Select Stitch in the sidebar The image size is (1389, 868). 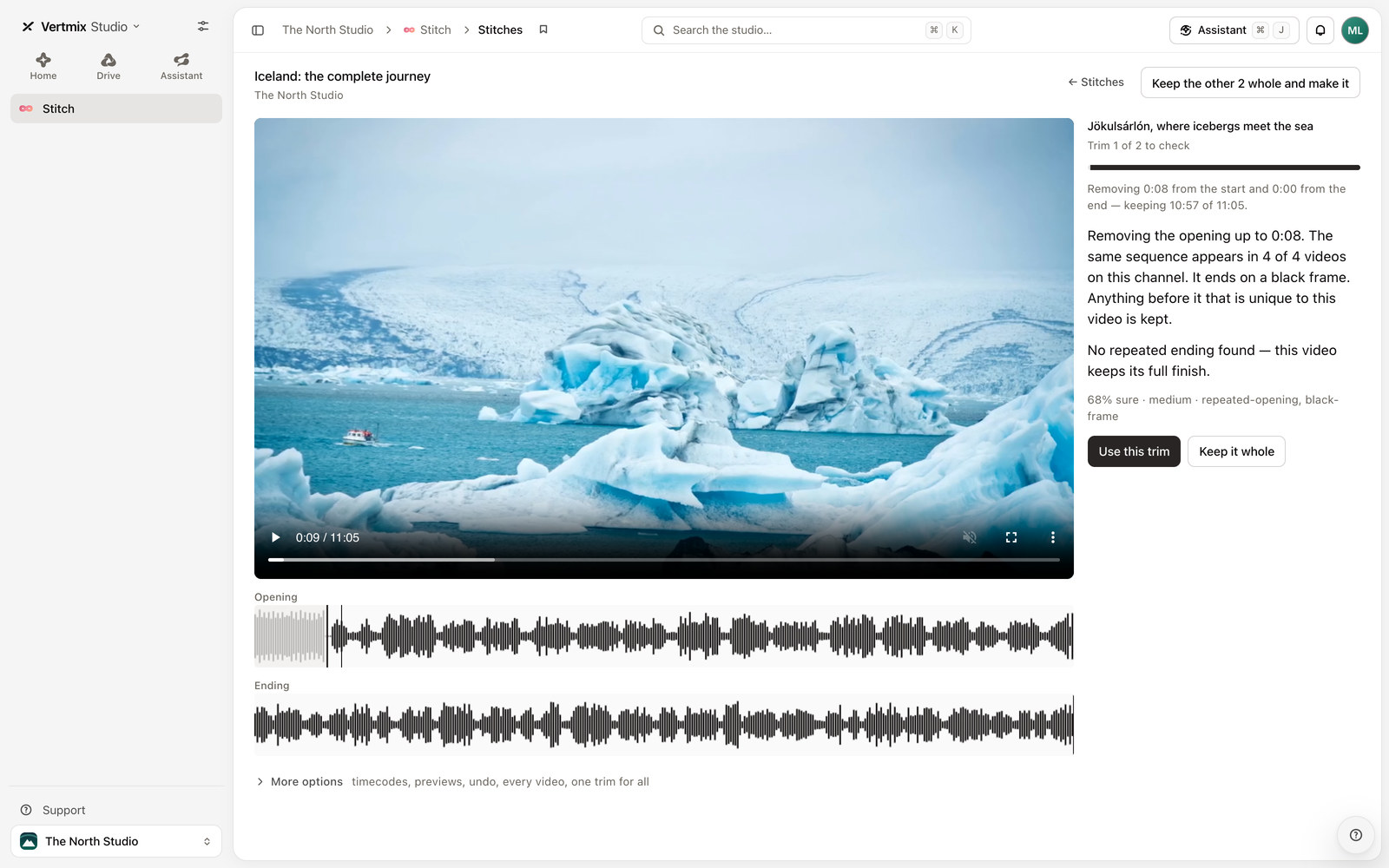click(116, 108)
